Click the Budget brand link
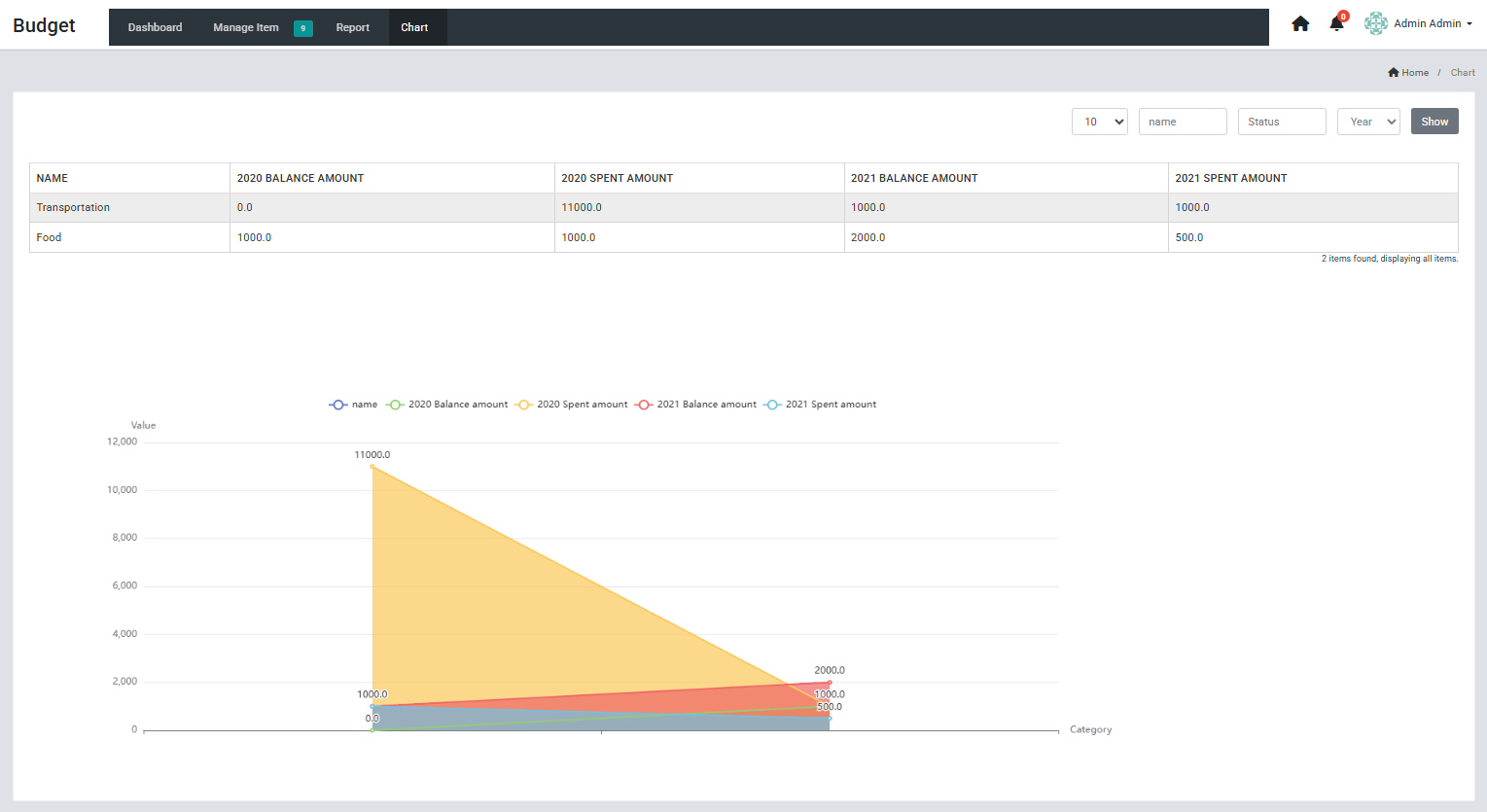This screenshot has width=1487, height=812. [44, 25]
